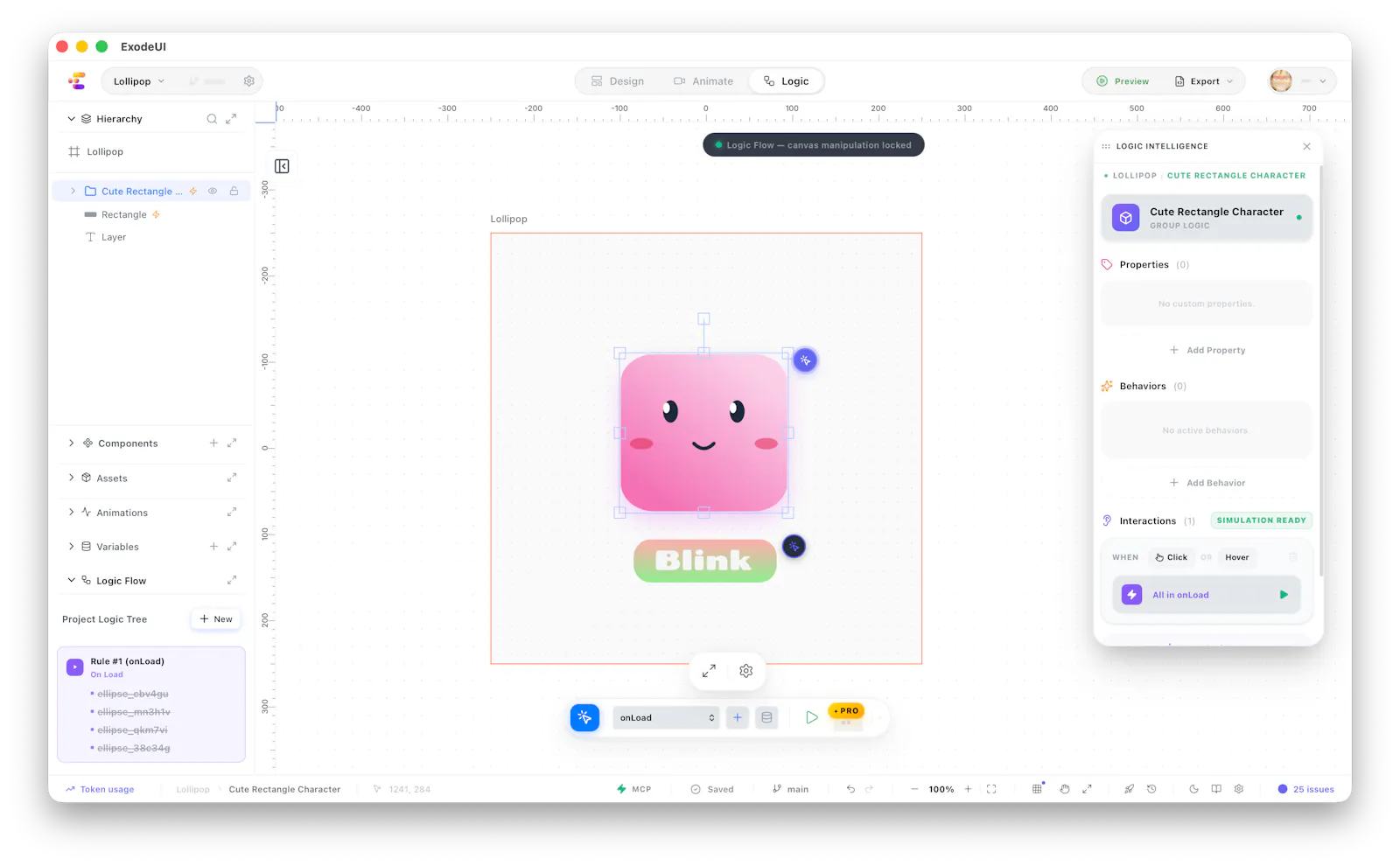
Task: Expand the Assets section
Action: pos(72,478)
